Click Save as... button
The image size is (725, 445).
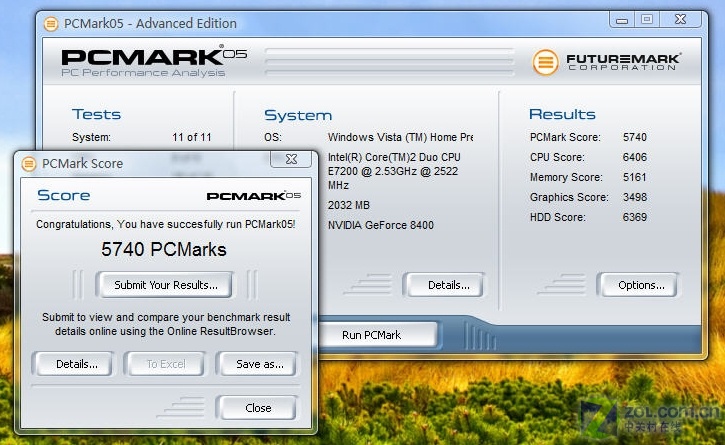point(259,364)
